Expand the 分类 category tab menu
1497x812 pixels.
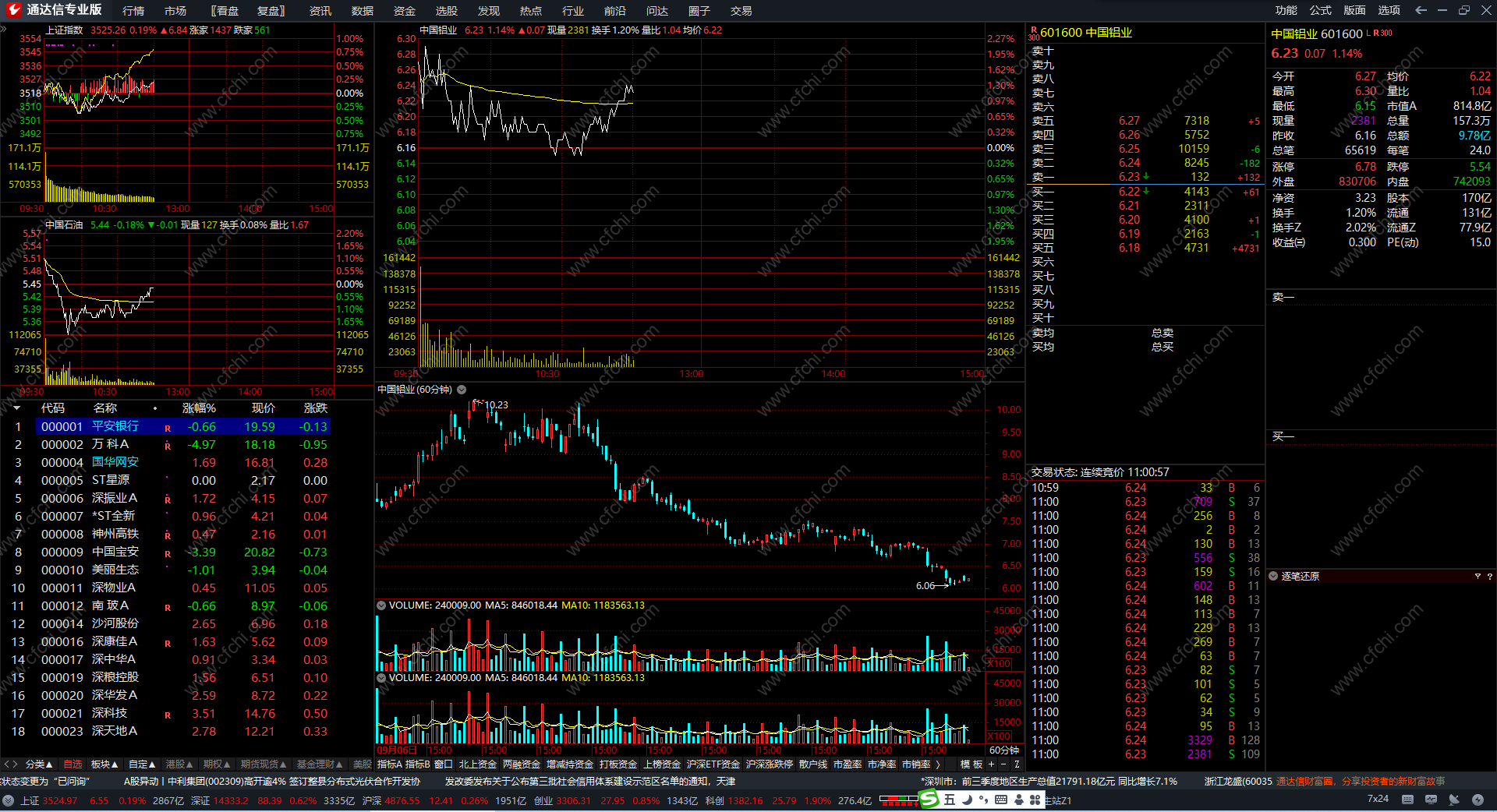click(x=39, y=764)
